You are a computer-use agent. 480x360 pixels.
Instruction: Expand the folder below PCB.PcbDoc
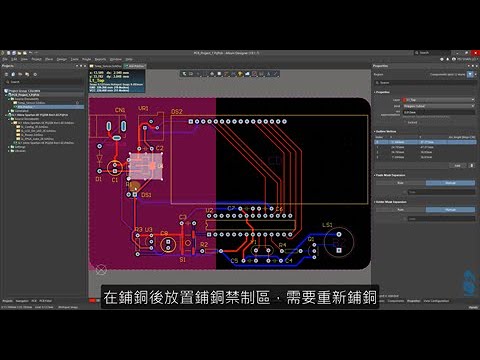[x=9, y=111]
